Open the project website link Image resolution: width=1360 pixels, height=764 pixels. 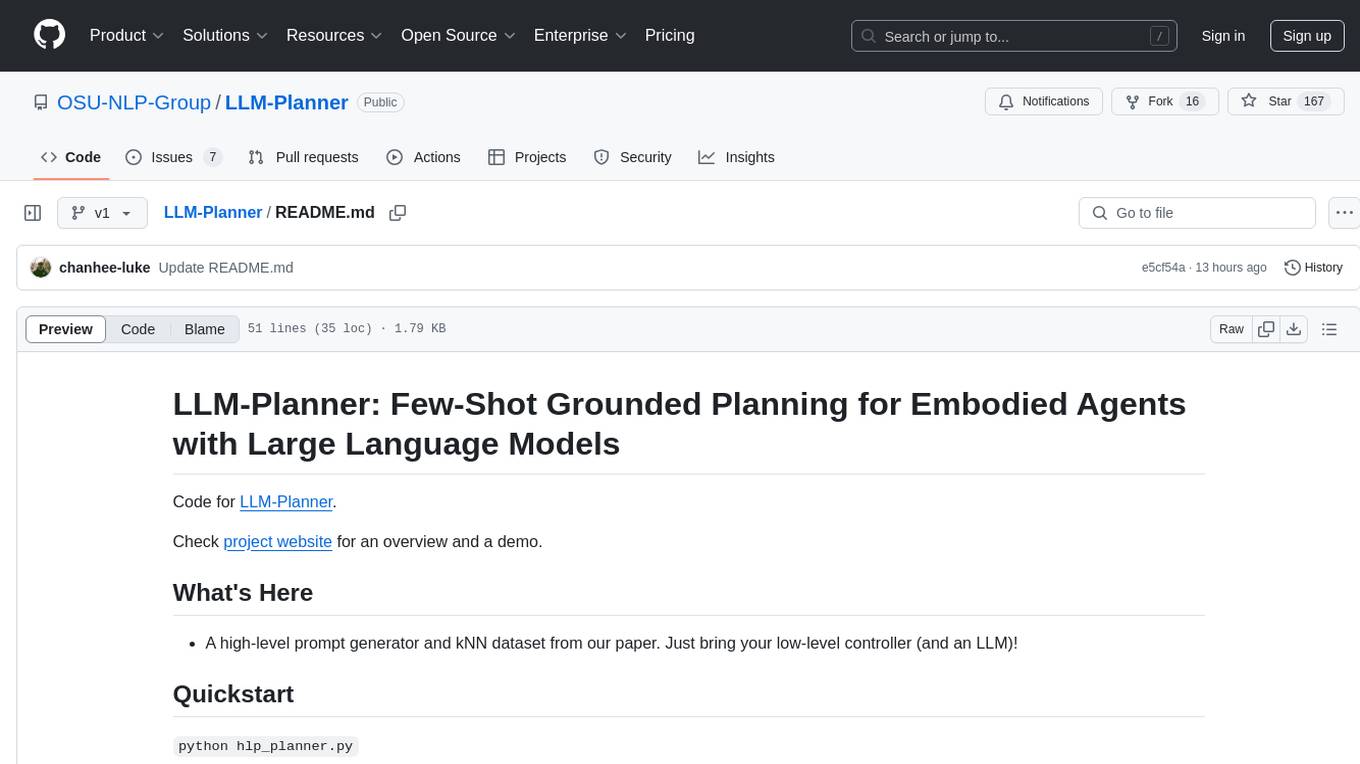click(278, 541)
